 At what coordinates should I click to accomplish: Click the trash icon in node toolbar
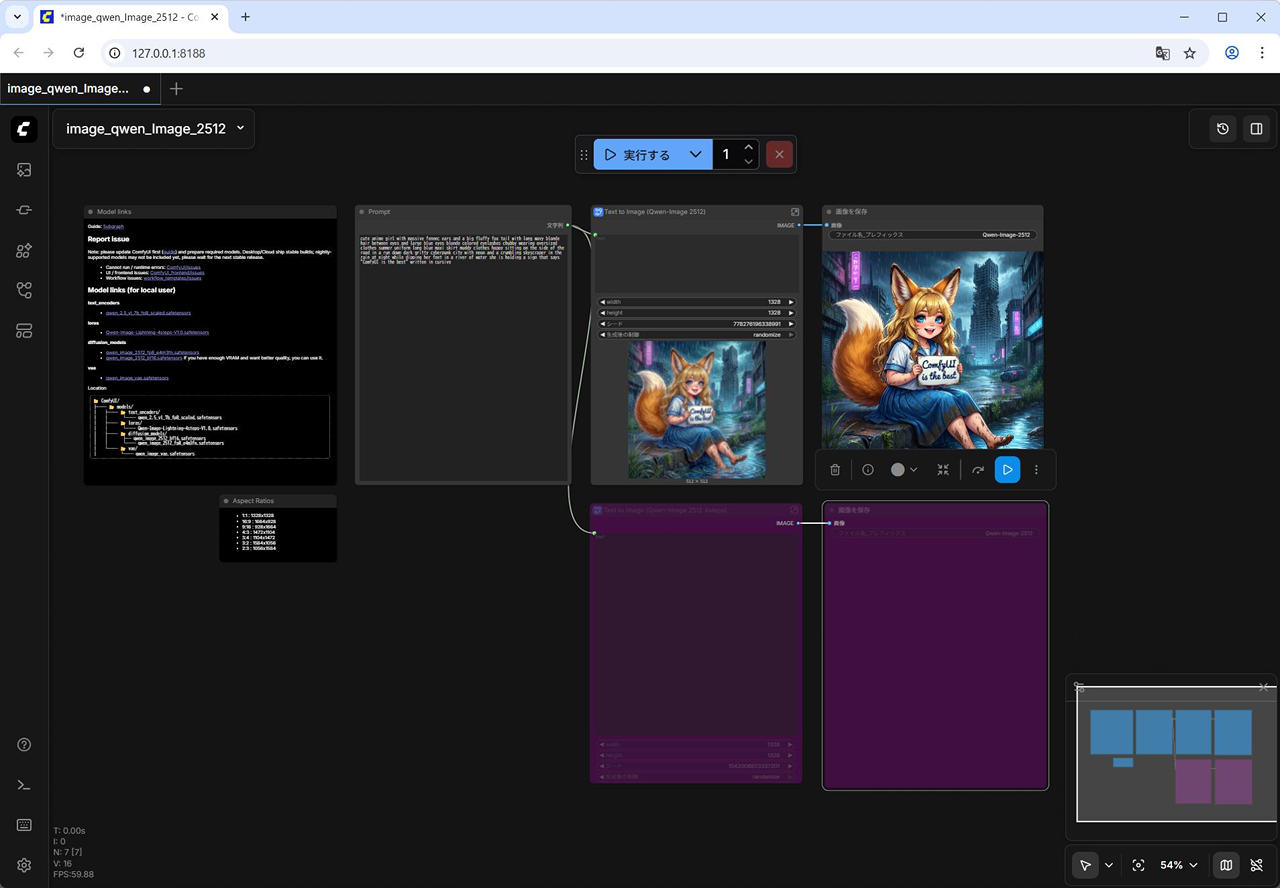coord(835,469)
